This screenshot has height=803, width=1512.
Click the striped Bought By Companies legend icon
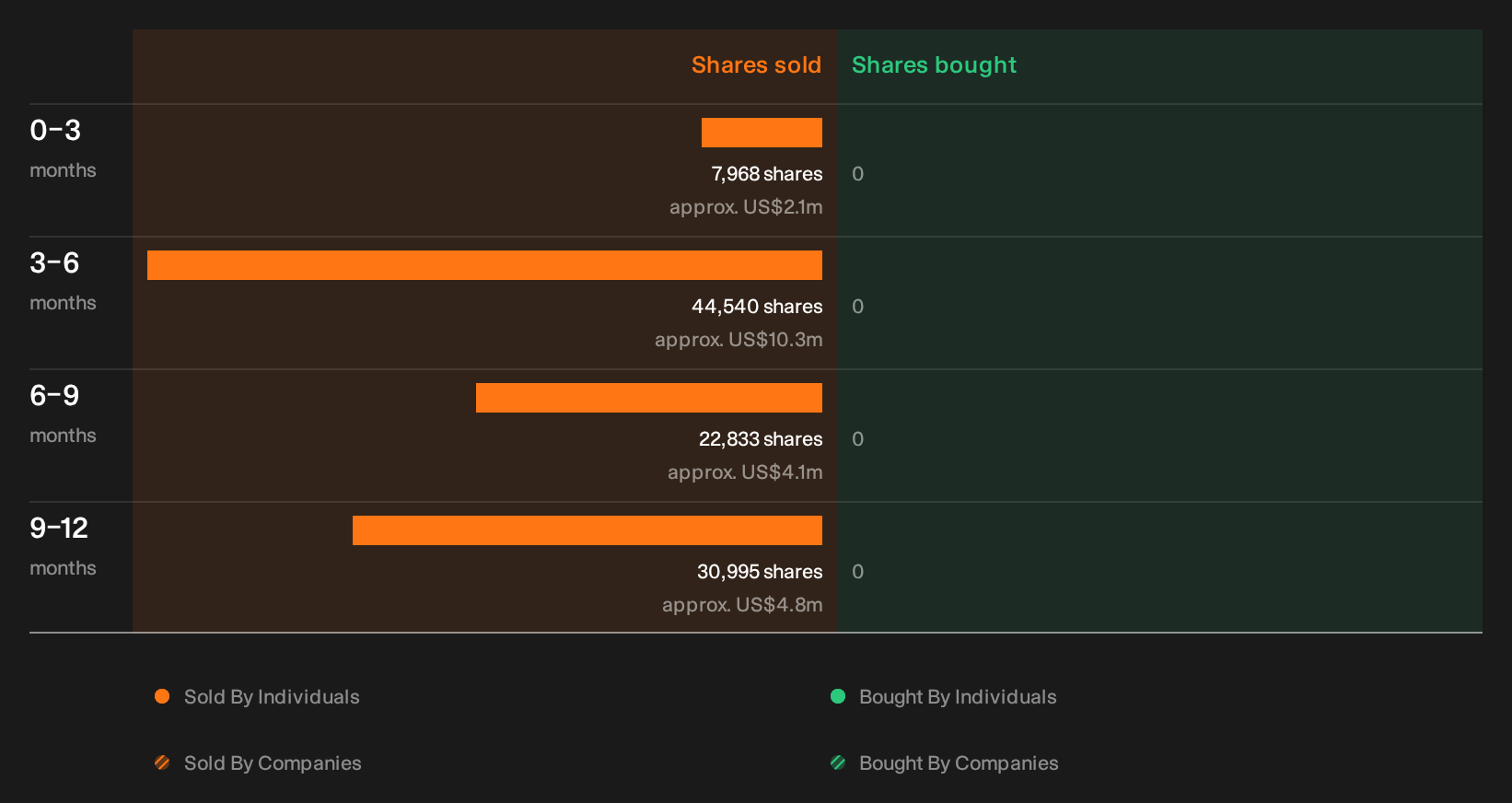pos(838,762)
